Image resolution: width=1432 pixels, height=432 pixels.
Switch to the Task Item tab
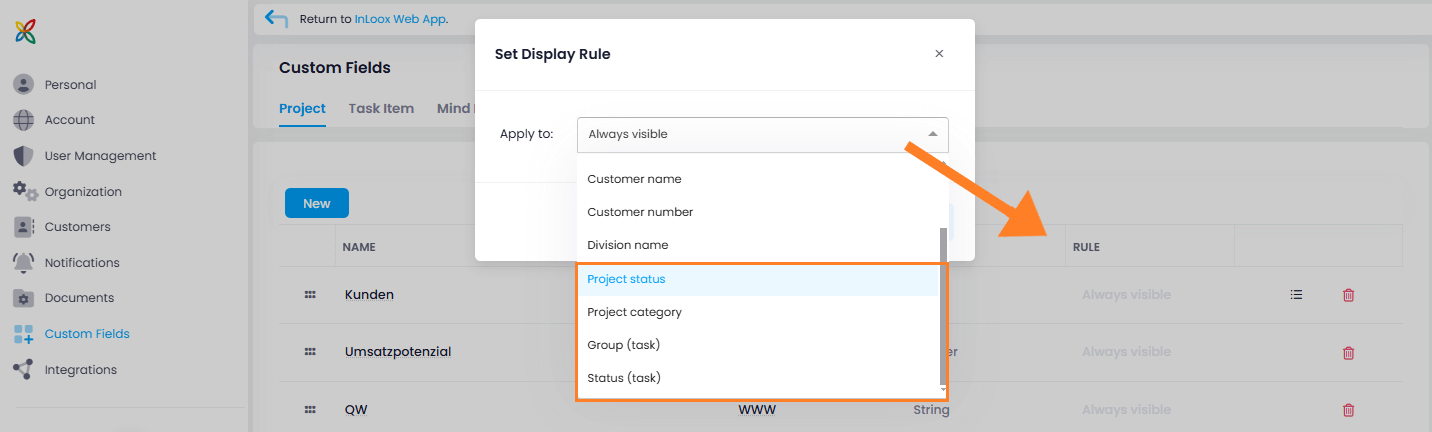point(381,108)
